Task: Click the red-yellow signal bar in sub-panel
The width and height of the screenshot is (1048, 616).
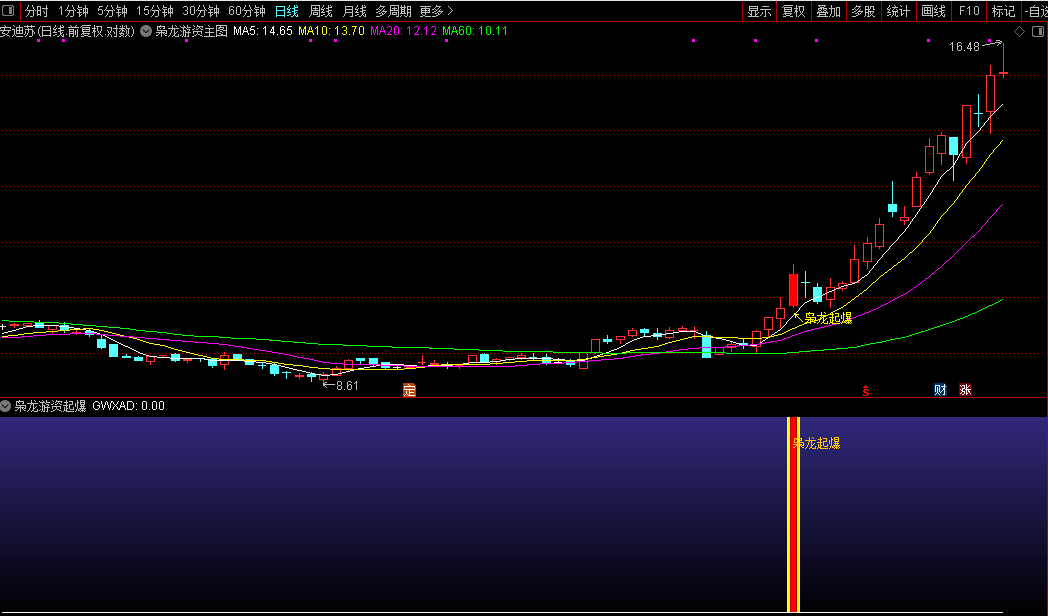Action: (793, 514)
